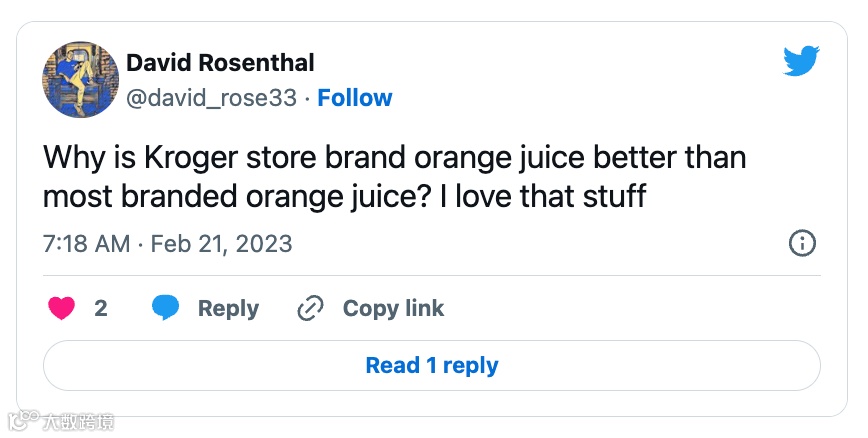Open the @david_rose33 handle link
This screenshot has height=438, width=868.
coord(212,98)
